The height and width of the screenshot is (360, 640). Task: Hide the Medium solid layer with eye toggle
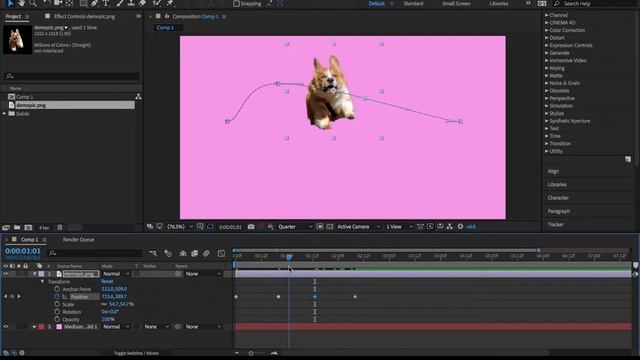[6, 327]
